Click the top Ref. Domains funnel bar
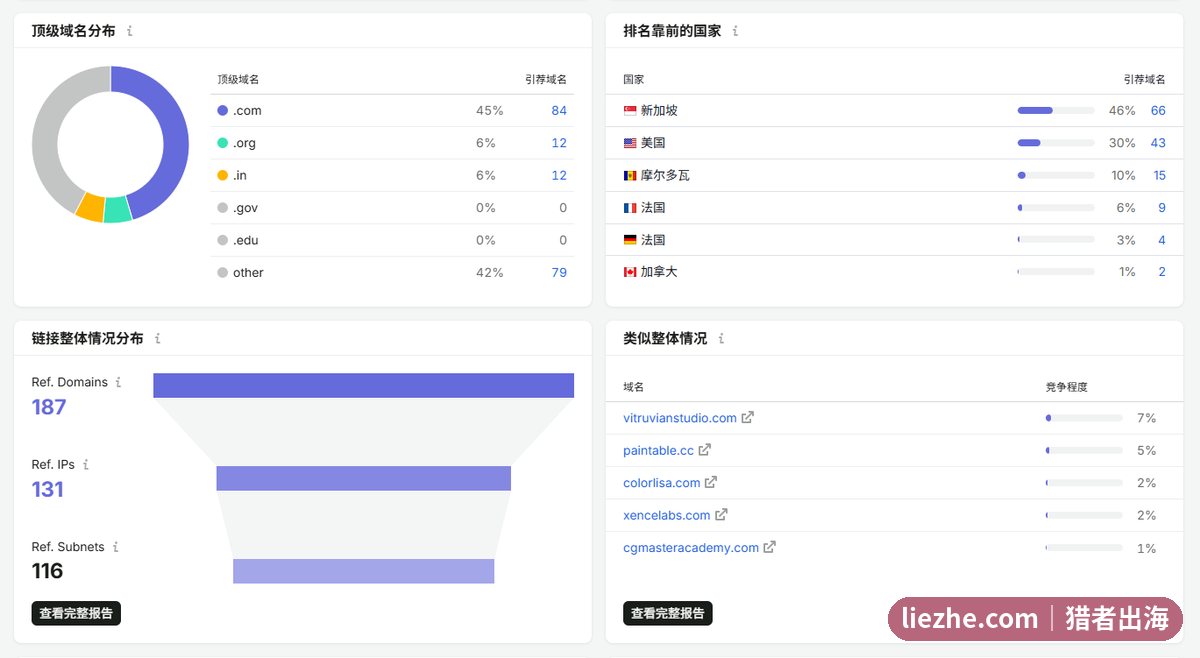Image resolution: width=1200 pixels, height=658 pixels. pyautogui.click(x=363, y=385)
